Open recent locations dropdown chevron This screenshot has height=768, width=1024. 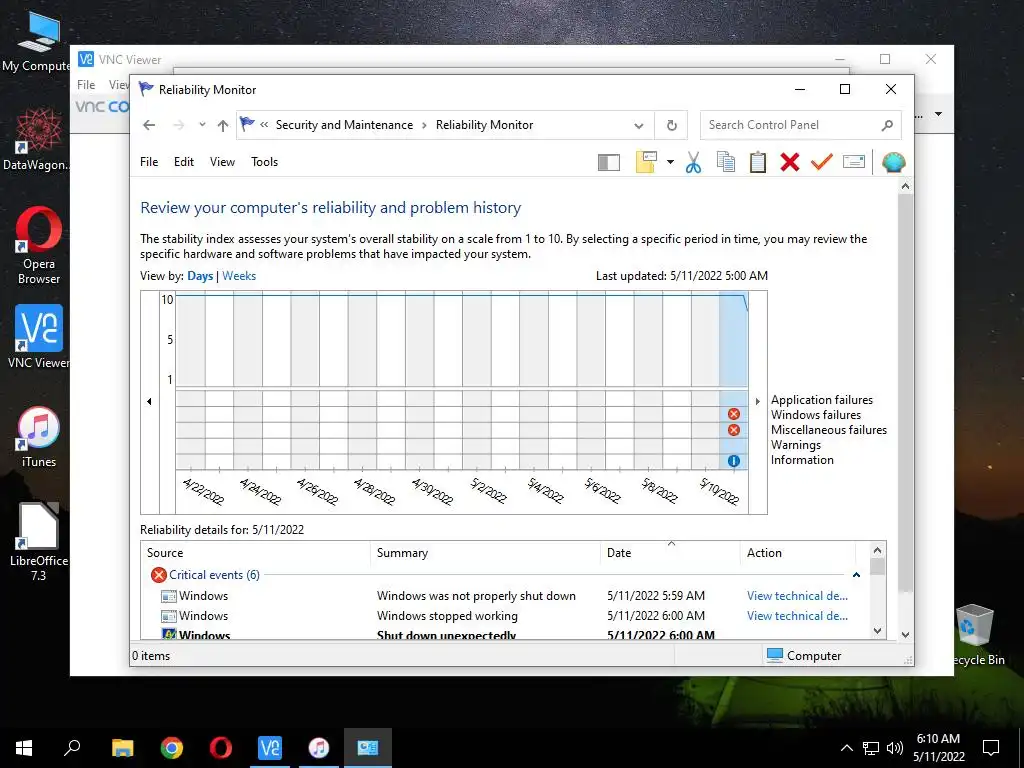click(202, 125)
